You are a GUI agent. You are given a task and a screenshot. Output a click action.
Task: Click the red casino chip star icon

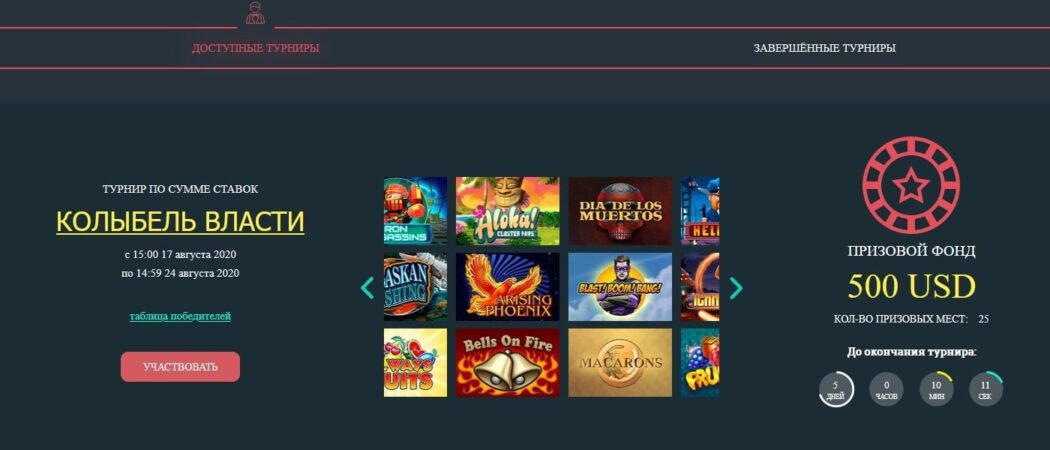tap(911, 185)
